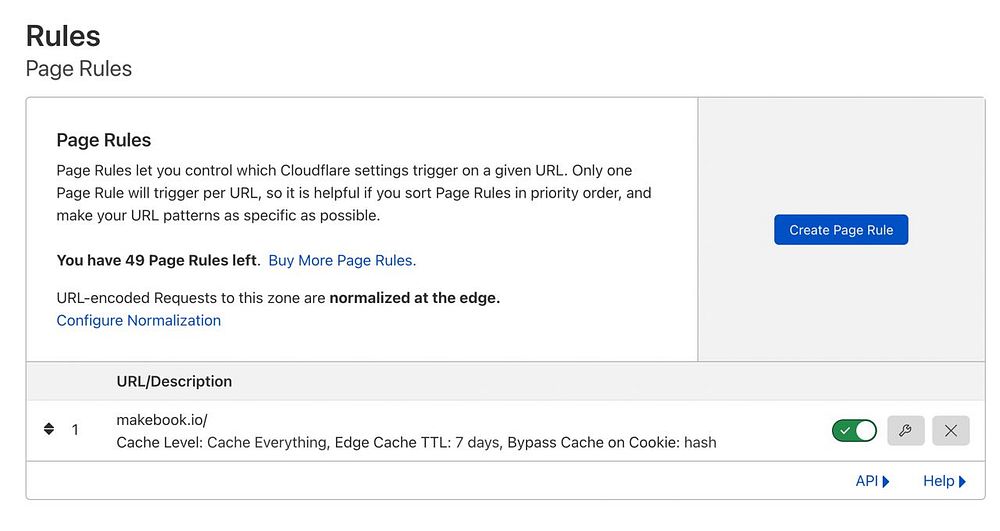Expand the triangle arrow beside Help
Viewport: 1000px width, 531px height.
pyautogui.click(x=962, y=482)
